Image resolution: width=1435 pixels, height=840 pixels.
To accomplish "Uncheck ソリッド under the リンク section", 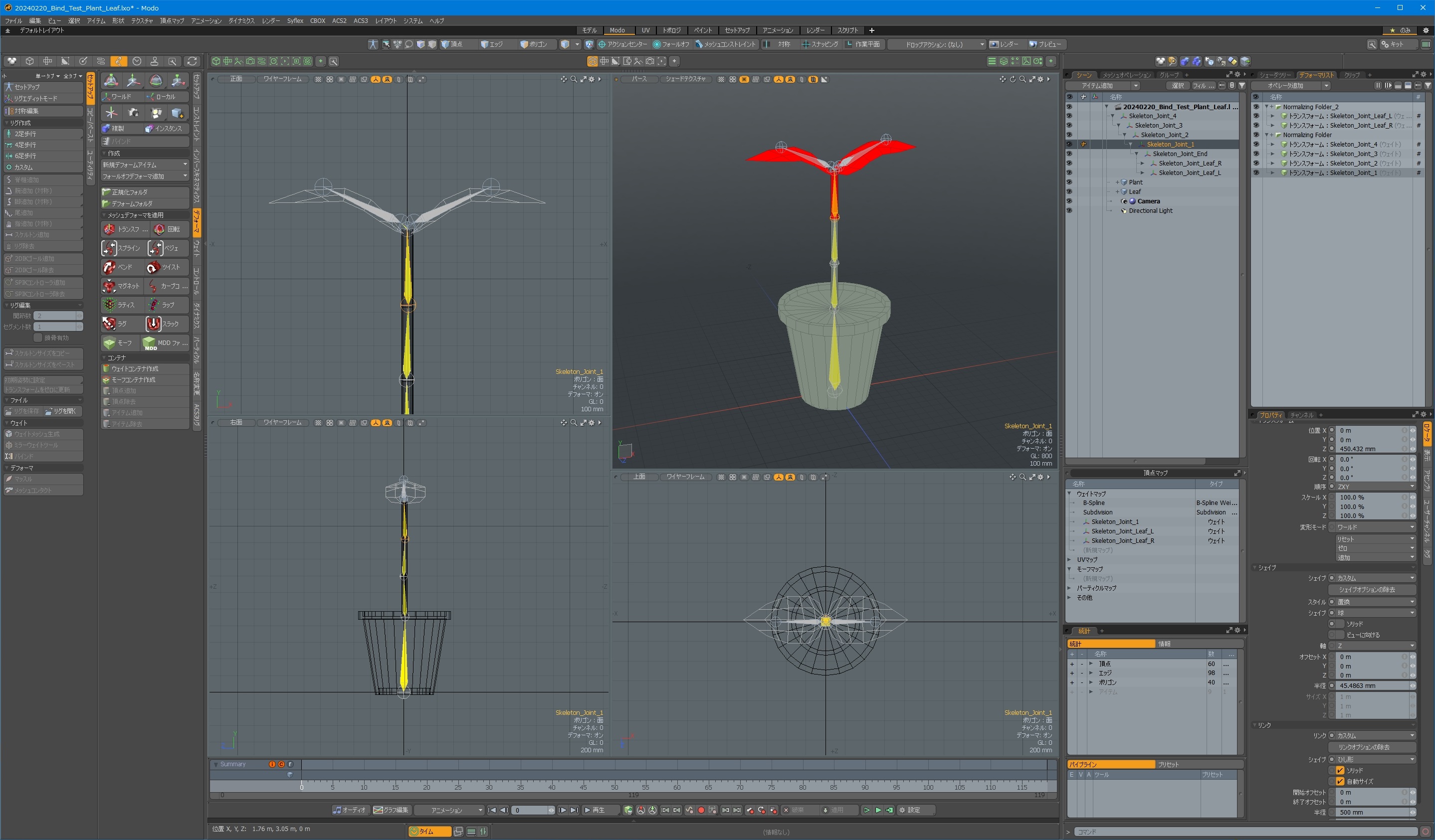I will tap(1340, 770).
